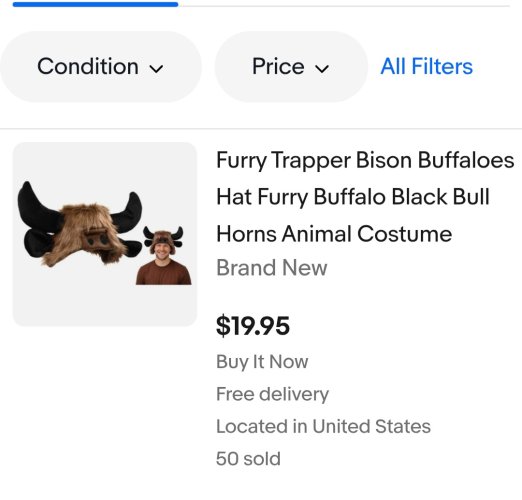Open the buffalo hat product thumbnail
Screen dimensions: 522x500
pos(105,234)
